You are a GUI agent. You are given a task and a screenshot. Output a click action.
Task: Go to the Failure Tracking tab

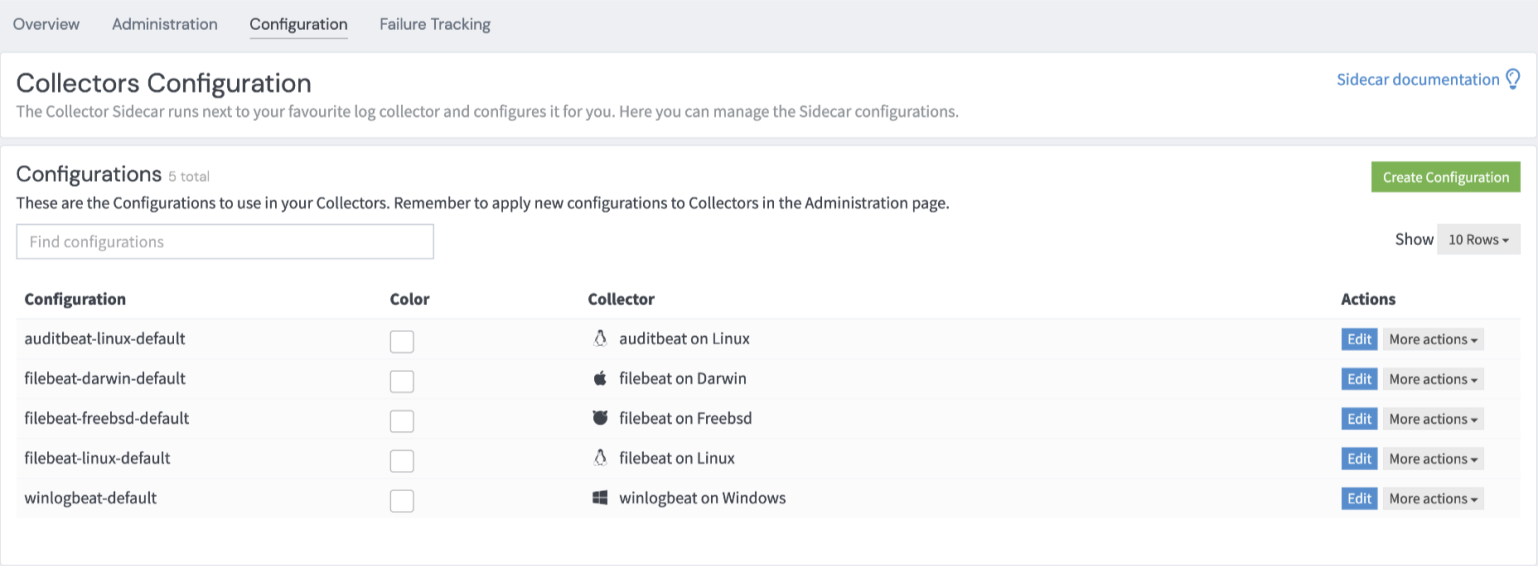435,24
